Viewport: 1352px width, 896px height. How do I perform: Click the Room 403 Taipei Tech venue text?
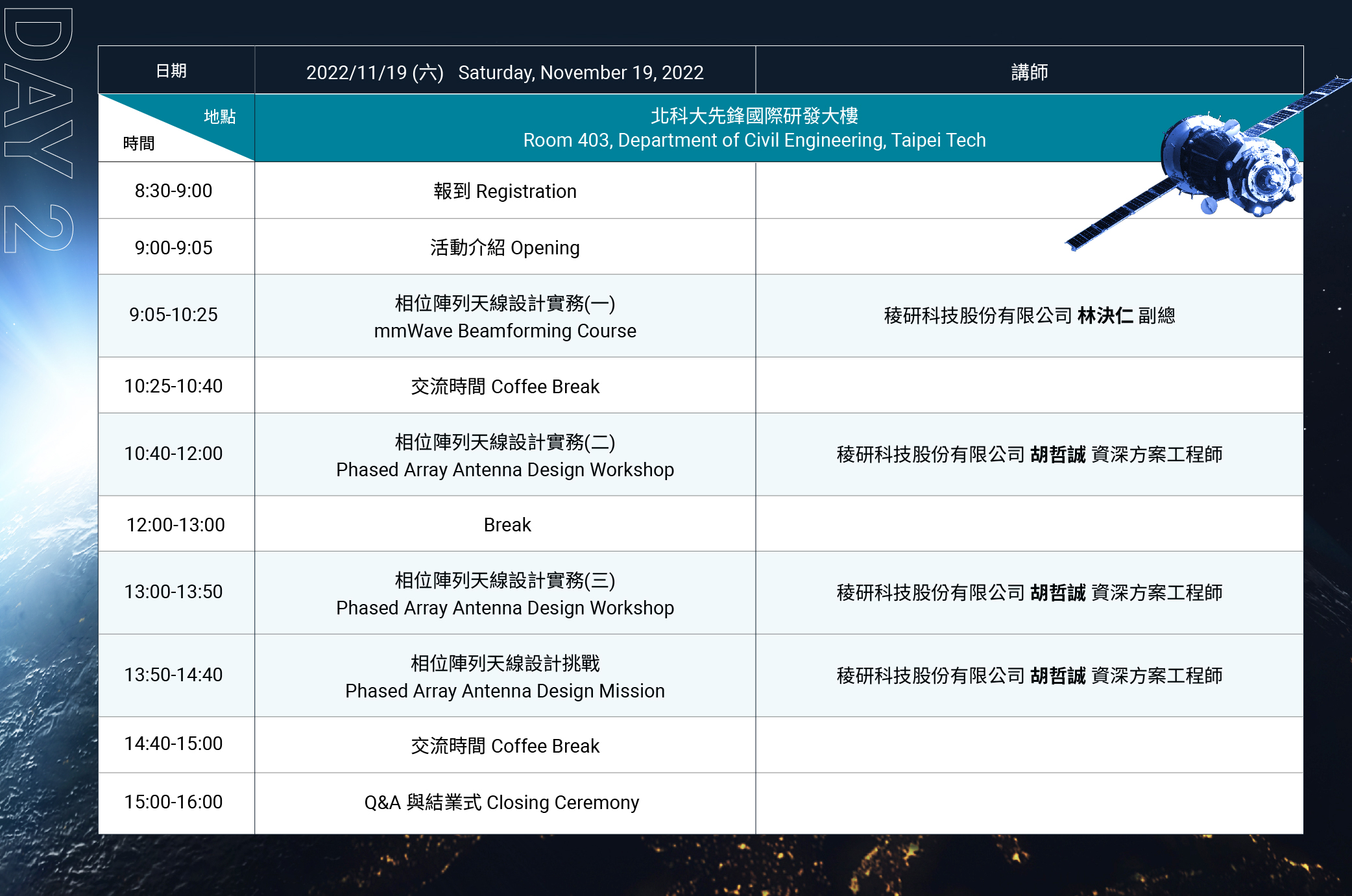coord(754,140)
